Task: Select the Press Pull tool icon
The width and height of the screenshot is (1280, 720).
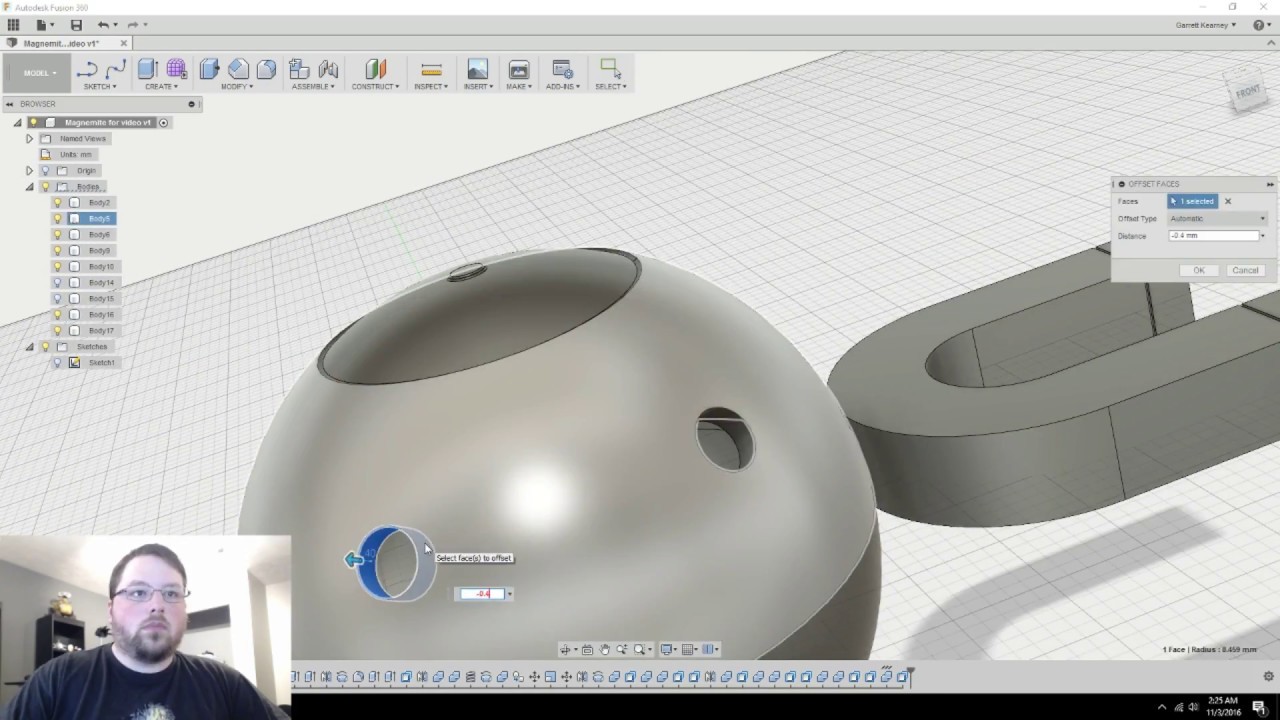Action: [x=209, y=69]
